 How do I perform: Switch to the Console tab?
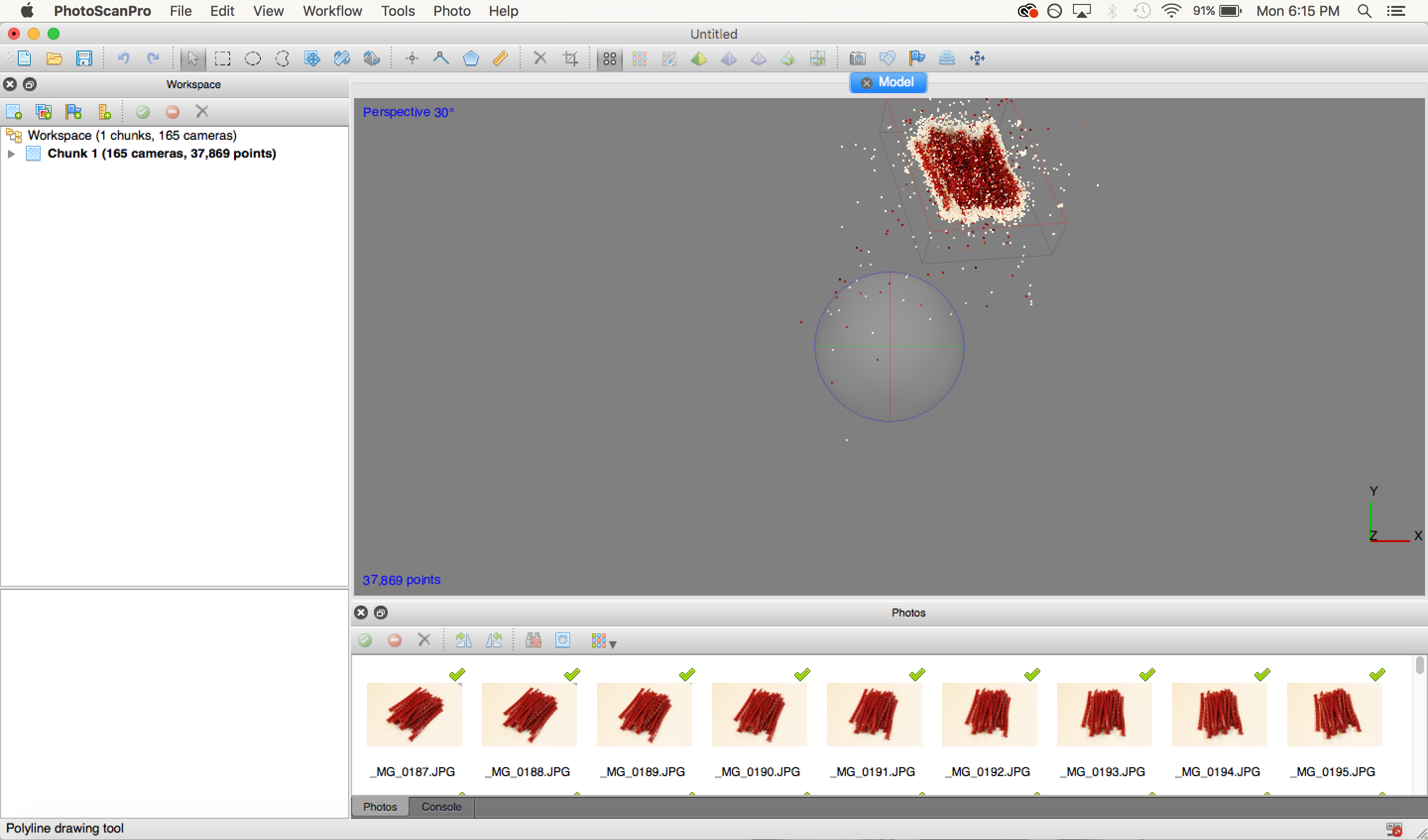click(x=441, y=807)
